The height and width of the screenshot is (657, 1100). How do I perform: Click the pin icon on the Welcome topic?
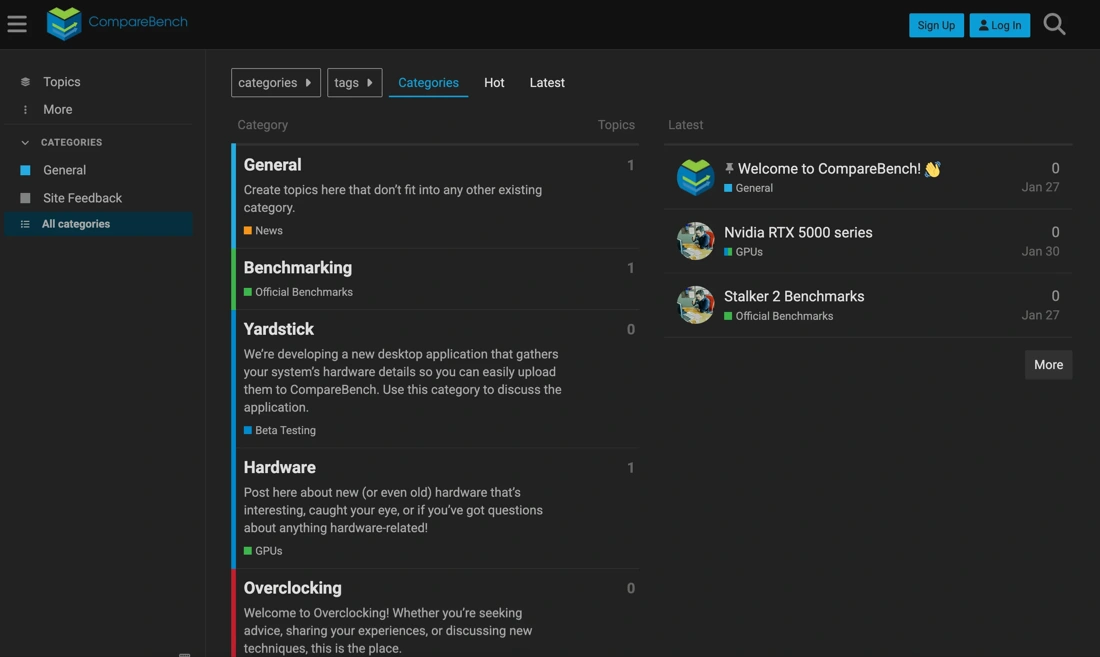click(729, 168)
